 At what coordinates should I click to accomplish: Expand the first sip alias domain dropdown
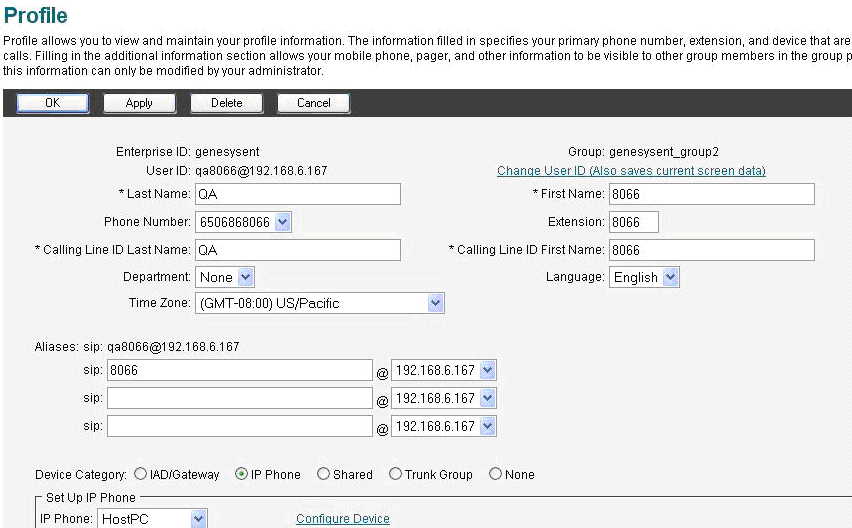pos(487,371)
